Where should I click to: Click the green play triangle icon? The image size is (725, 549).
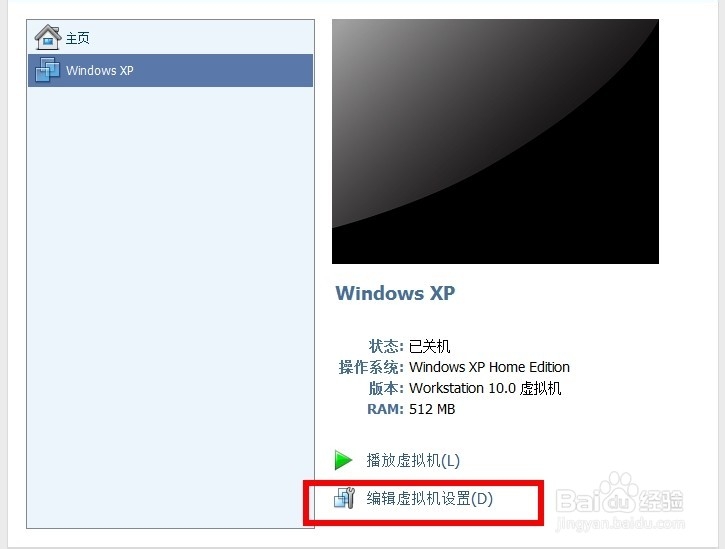[343, 460]
